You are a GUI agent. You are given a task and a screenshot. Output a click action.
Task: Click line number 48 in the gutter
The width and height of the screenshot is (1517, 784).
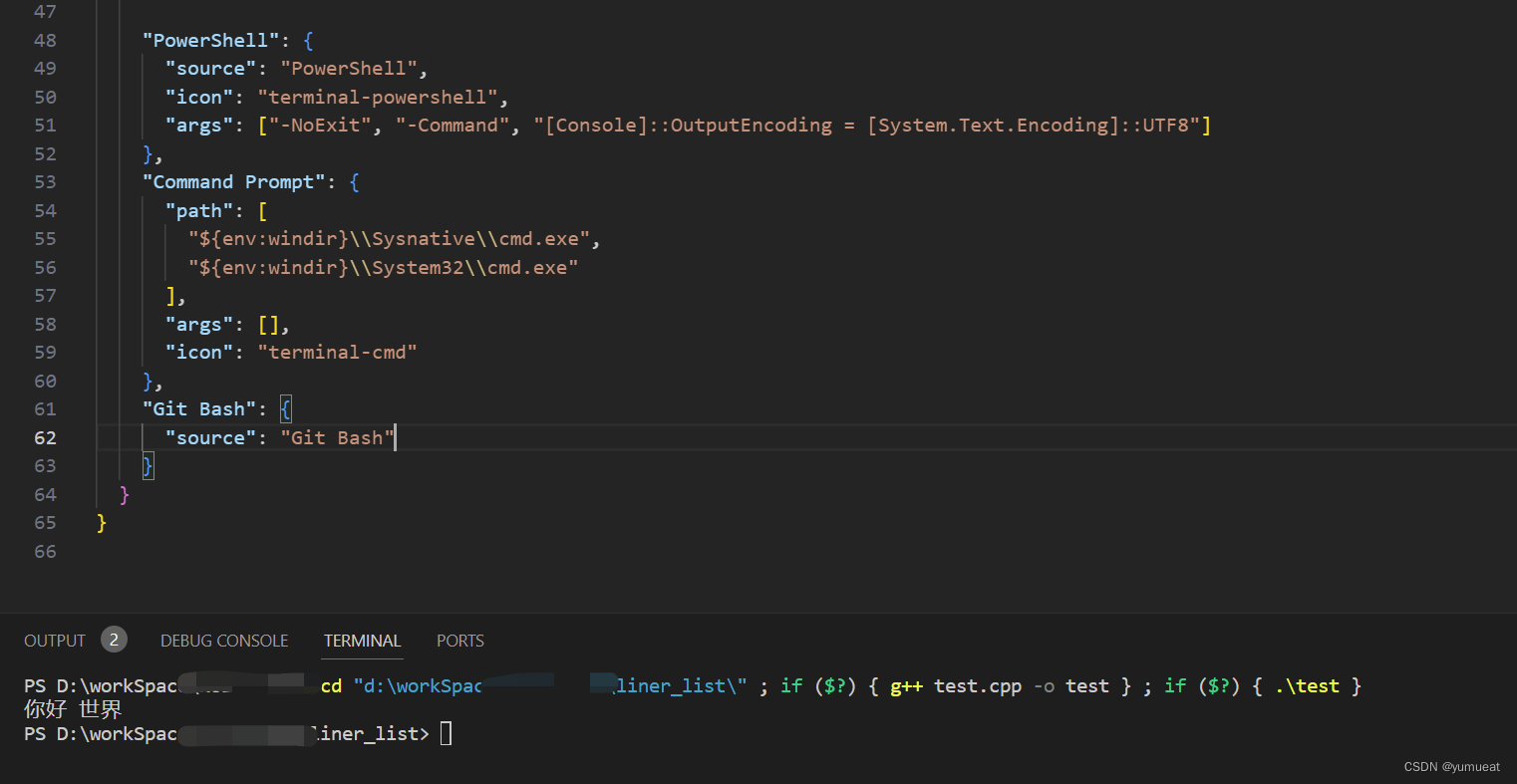click(45, 41)
